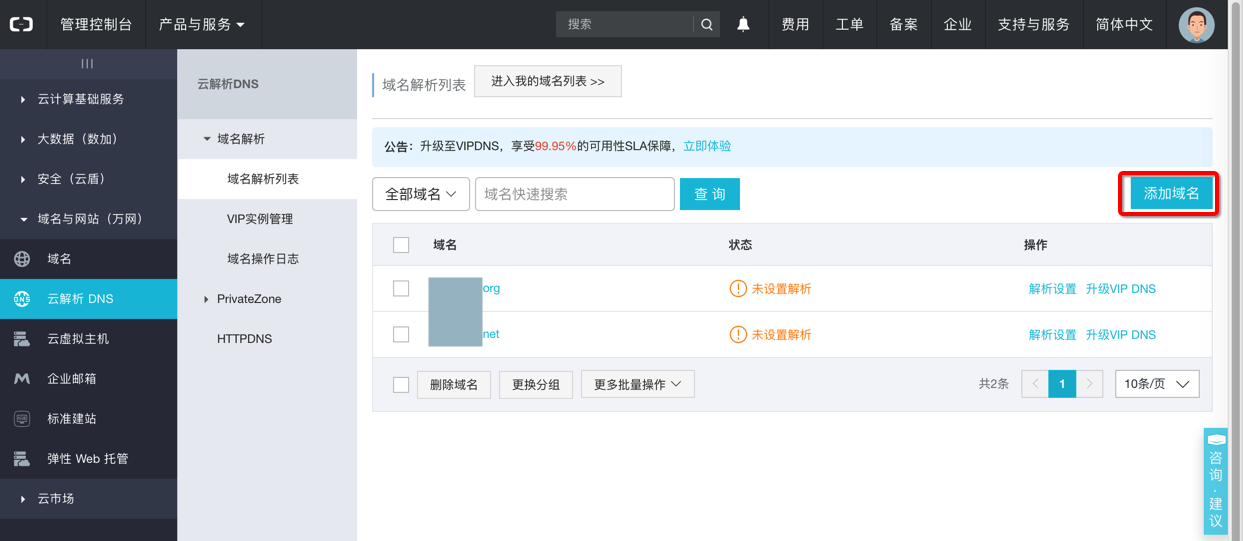
Task: Expand the PrivateZone tree item
Action: [206, 299]
